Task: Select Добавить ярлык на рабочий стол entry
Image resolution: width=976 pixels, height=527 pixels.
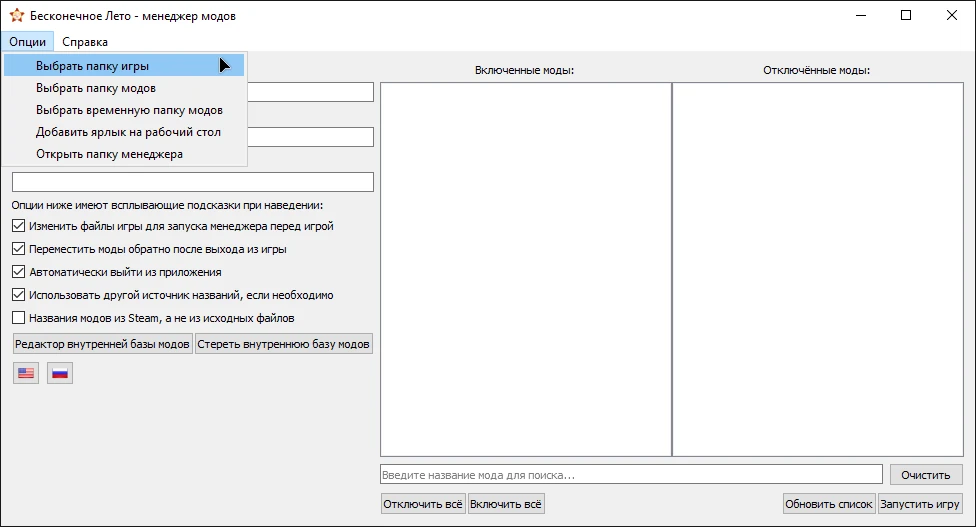Action: click(x=124, y=132)
